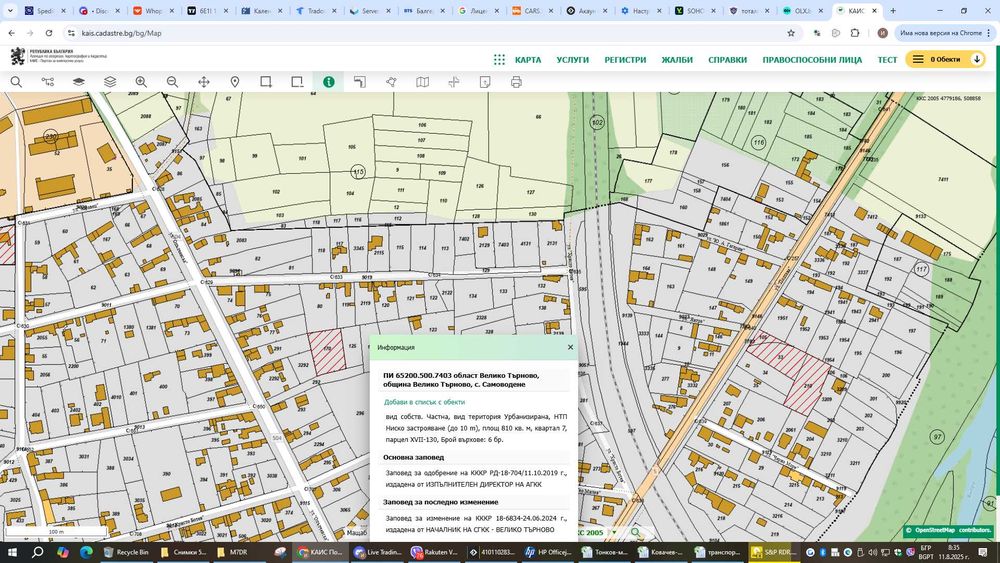Click Добави в списък с обекти link
Viewport: 1000px width, 563px height.
pos(424,401)
